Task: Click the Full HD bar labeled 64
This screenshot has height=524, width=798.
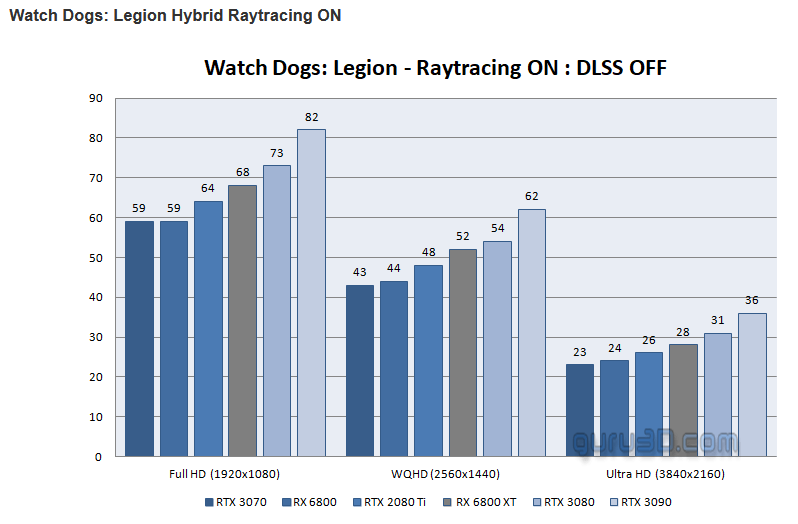Action: pyautogui.click(x=208, y=329)
